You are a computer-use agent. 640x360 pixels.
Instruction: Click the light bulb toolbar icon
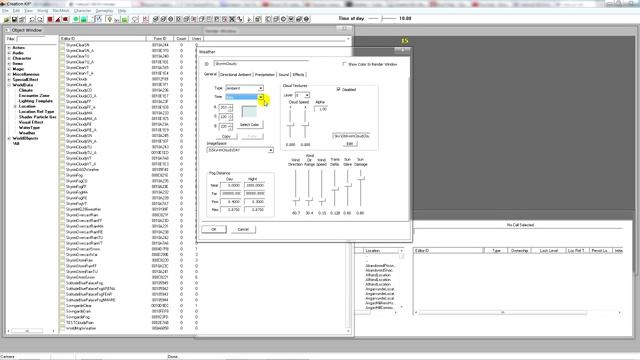click(109, 19)
